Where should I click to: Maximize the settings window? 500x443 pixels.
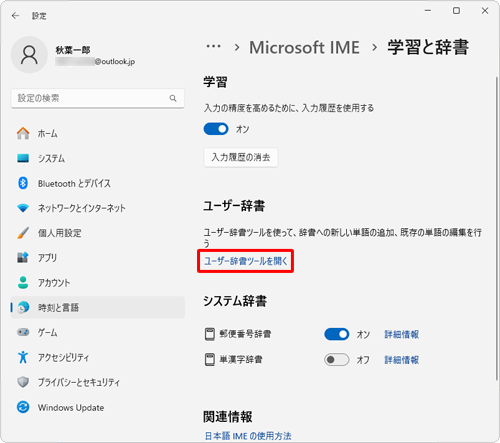click(x=456, y=11)
